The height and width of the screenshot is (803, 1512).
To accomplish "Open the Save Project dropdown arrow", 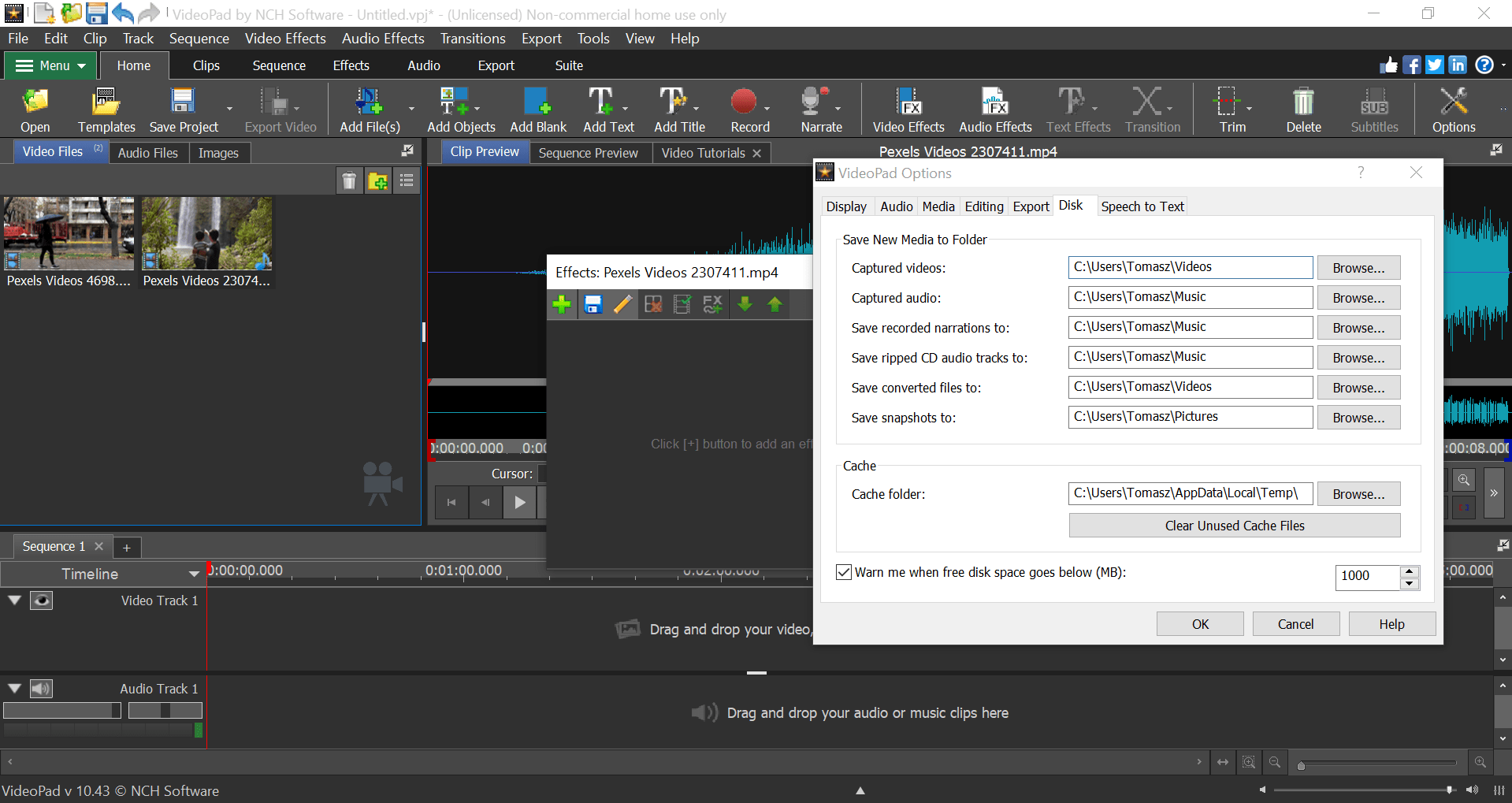I will click(x=229, y=109).
